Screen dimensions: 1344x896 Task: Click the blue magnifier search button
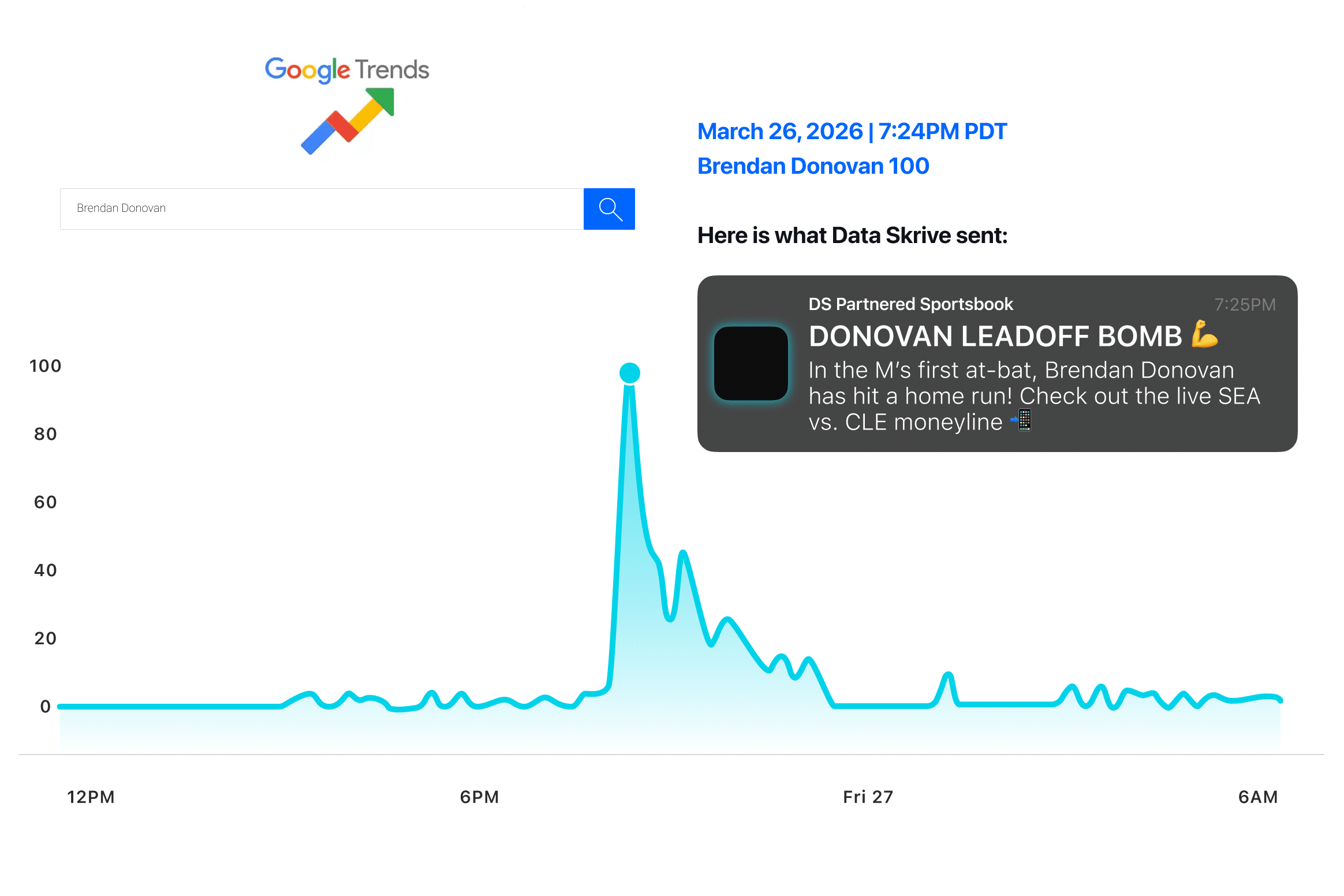609,209
